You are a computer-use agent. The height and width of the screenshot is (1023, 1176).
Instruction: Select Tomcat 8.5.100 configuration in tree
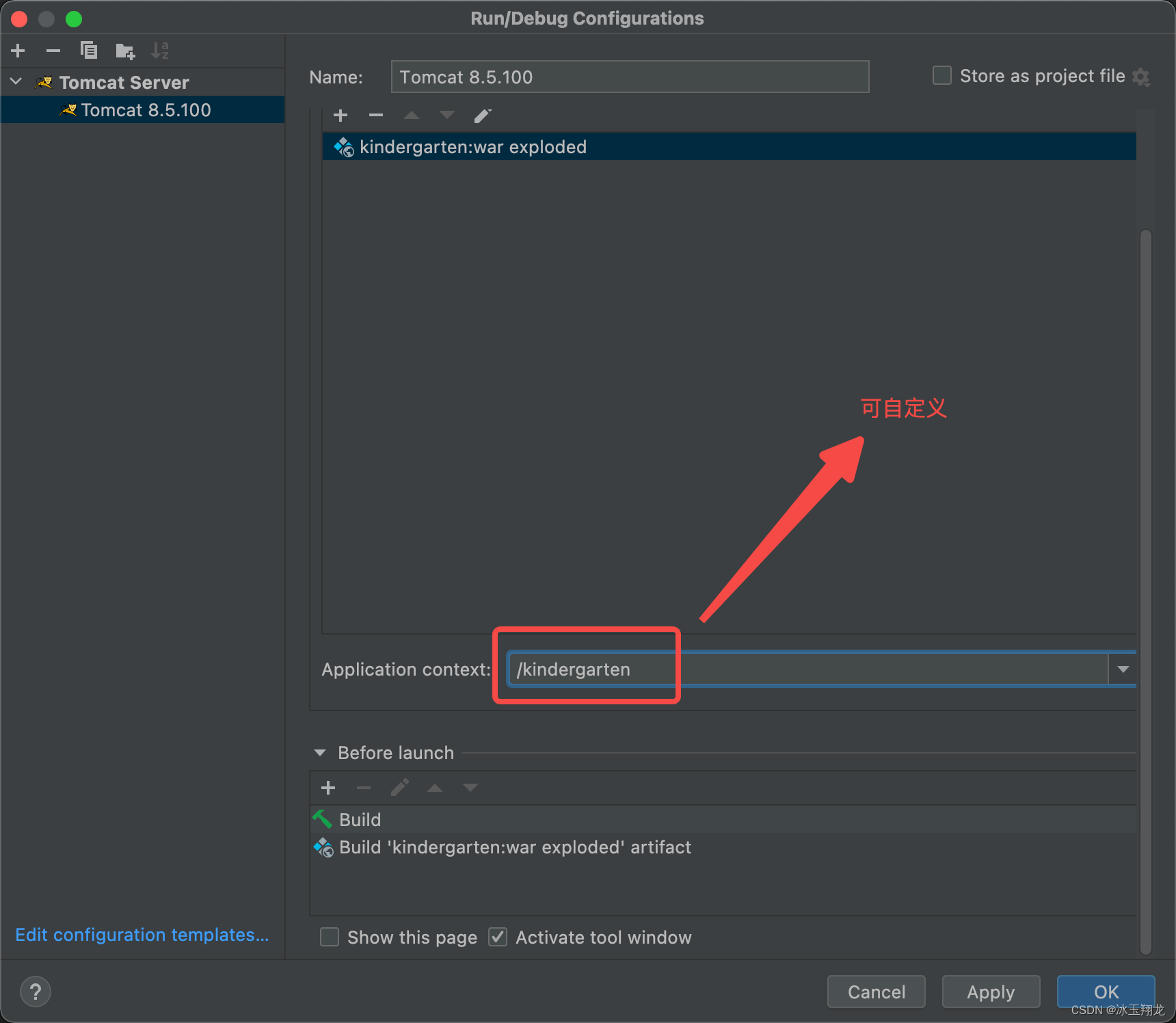coord(146,110)
